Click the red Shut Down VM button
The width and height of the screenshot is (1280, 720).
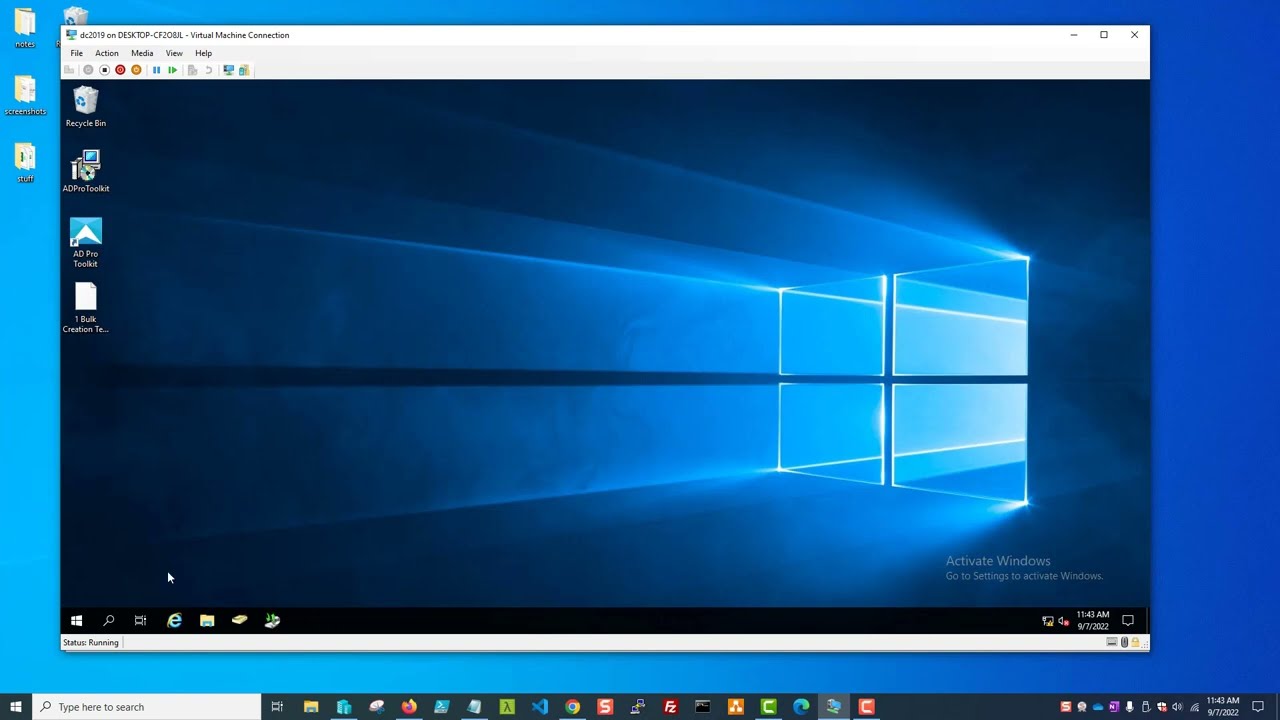pos(120,70)
